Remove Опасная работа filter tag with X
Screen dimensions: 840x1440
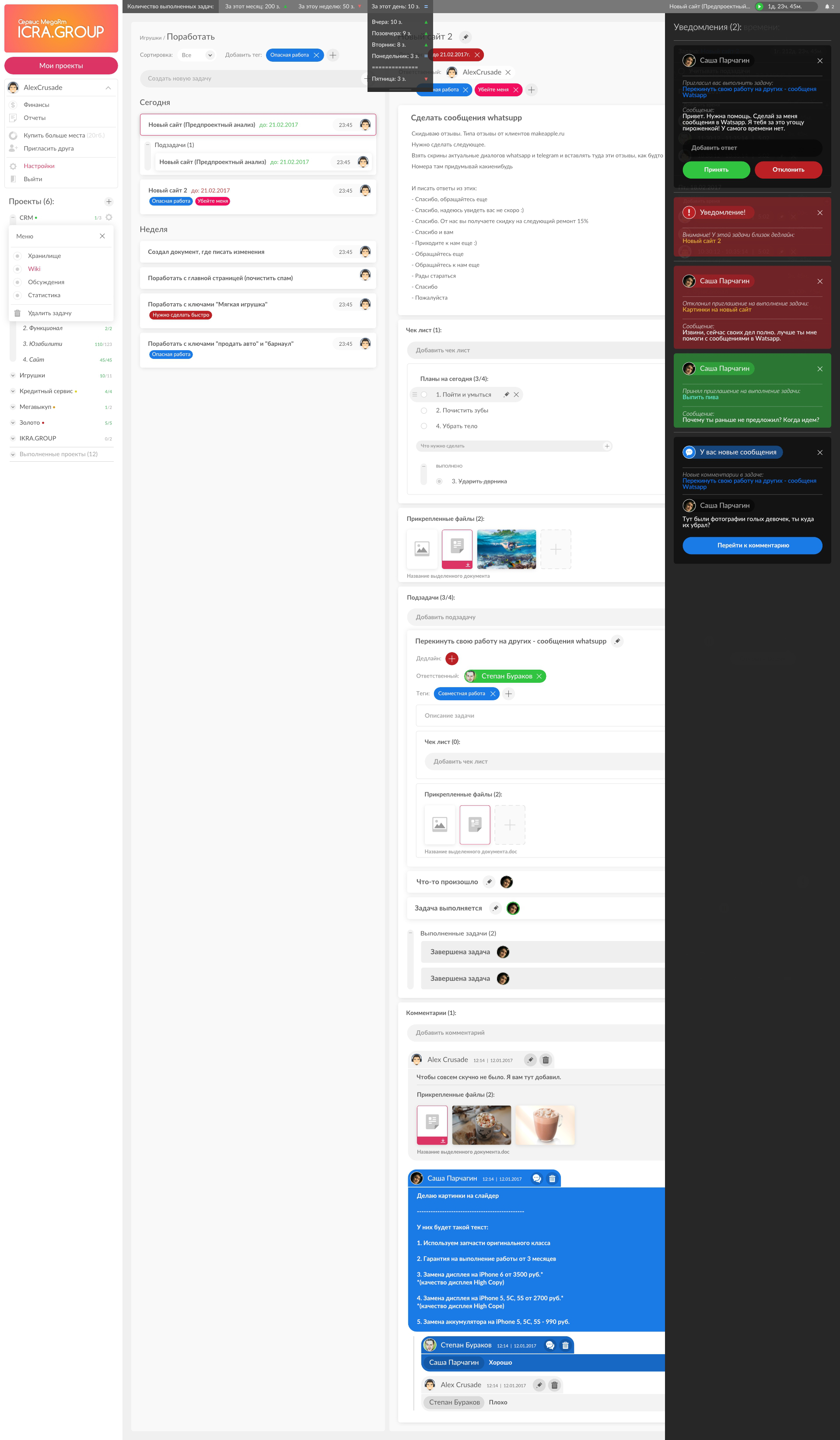coord(316,55)
